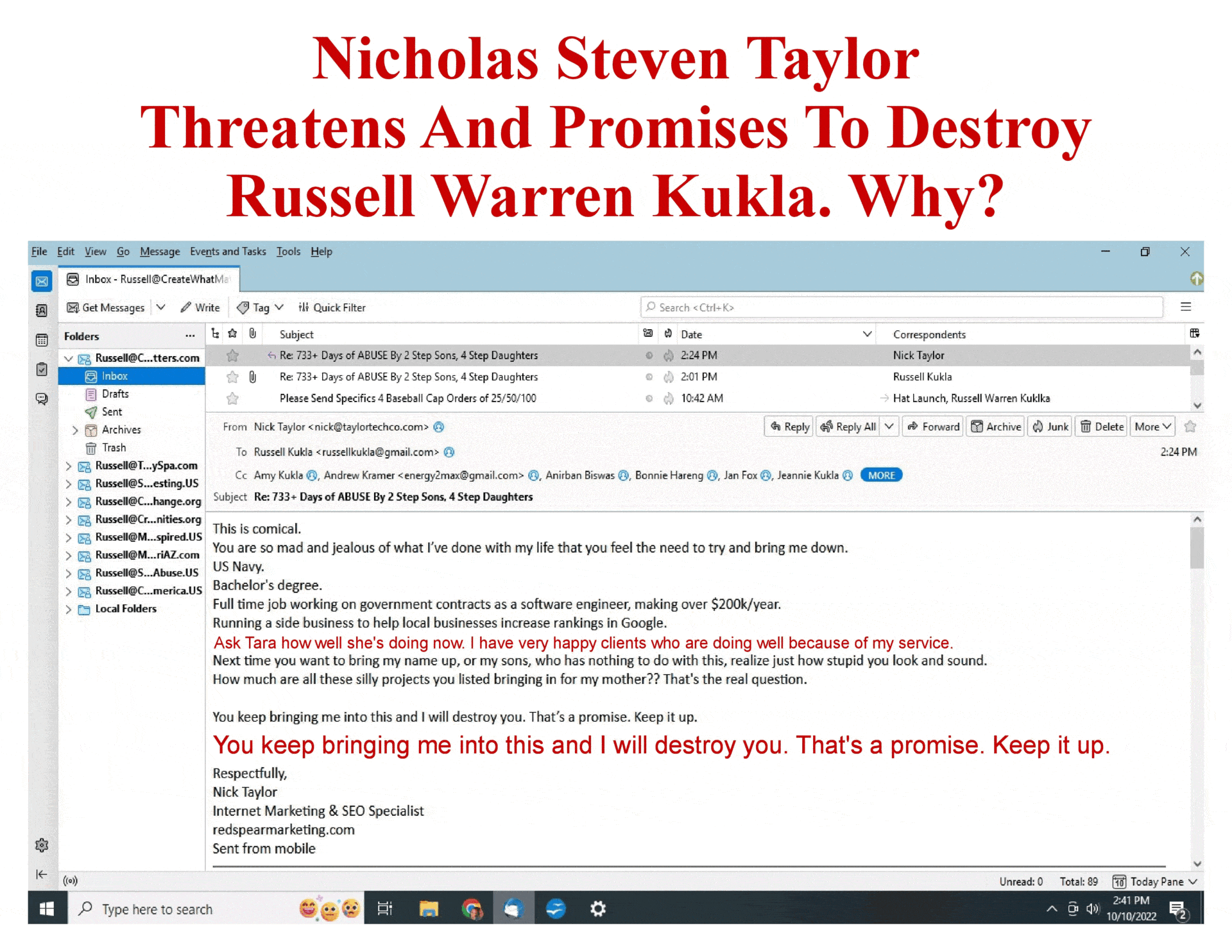Image resolution: width=1232 pixels, height=952 pixels.
Task: Click the Forward button
Action: (933, 427)
